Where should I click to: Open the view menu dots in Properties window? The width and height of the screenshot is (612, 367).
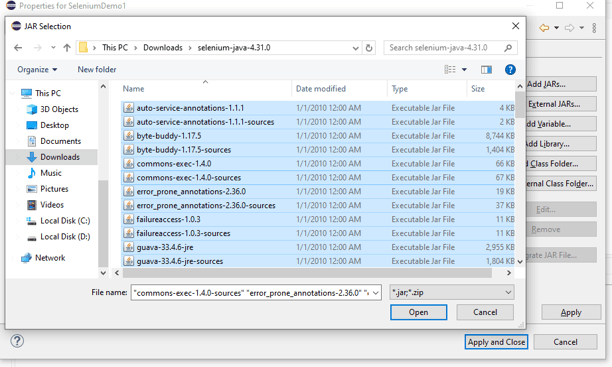pos(594,28)
